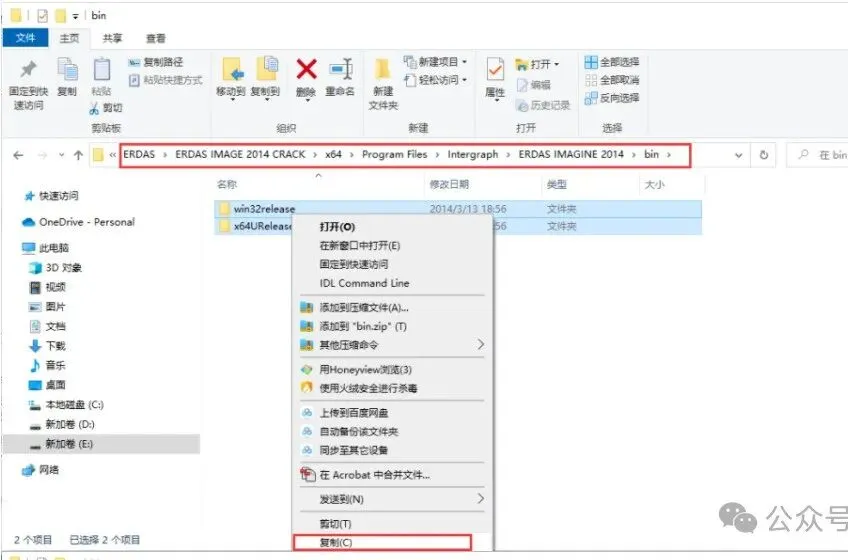Open Local Disk (C:) in sidebar
The width and height of the screenshot is (848, 560).
pos(66,405)
